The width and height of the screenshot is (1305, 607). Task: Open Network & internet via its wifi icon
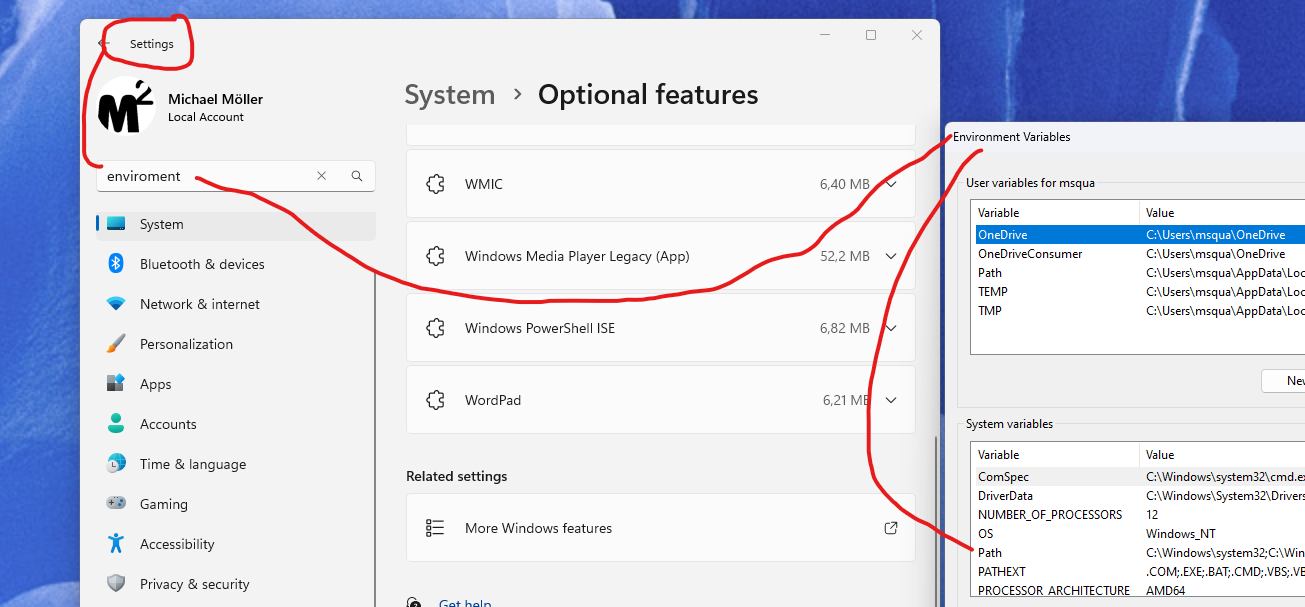click(x=116, y=304)
